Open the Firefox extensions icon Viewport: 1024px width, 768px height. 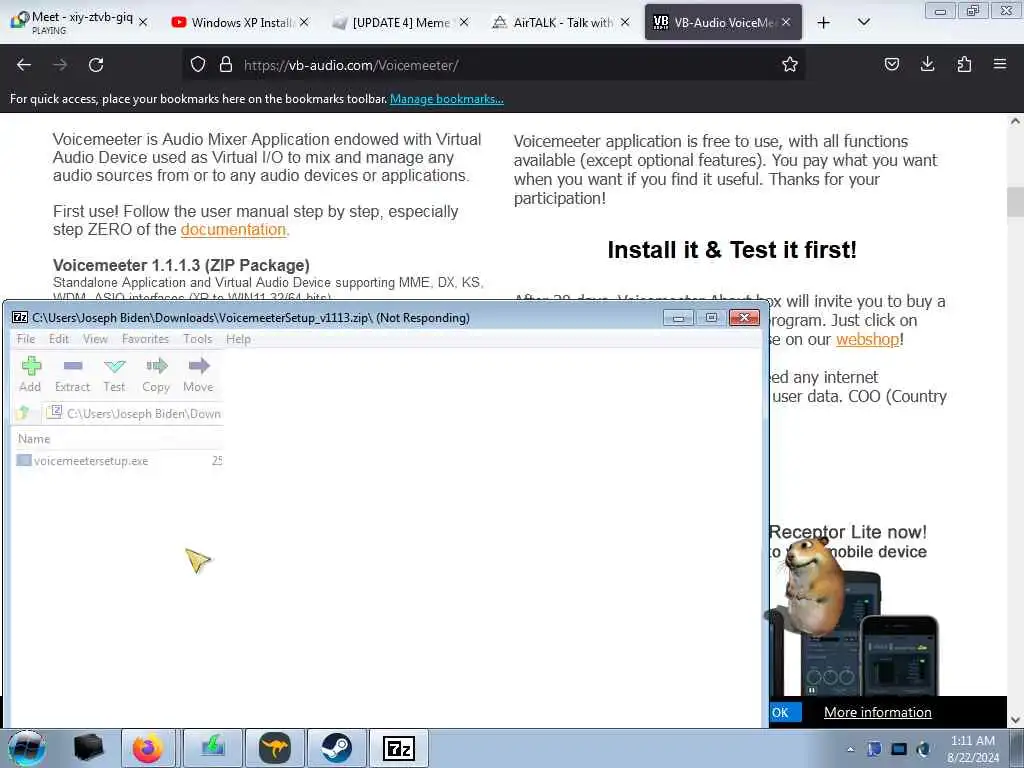[x=964, y=65]
